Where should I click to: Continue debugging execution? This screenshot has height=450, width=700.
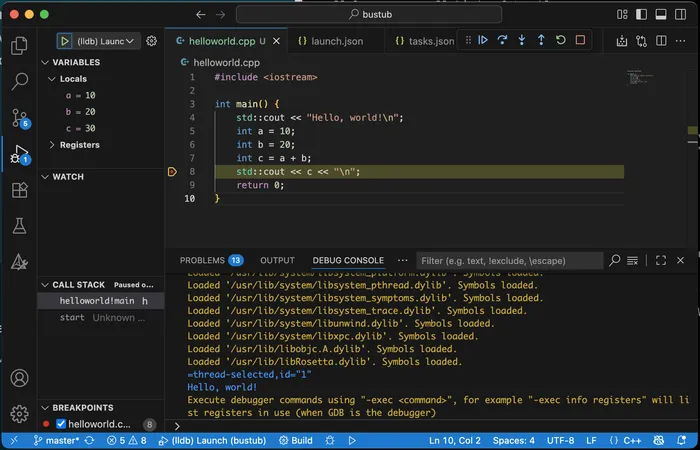tap(483, 40)
